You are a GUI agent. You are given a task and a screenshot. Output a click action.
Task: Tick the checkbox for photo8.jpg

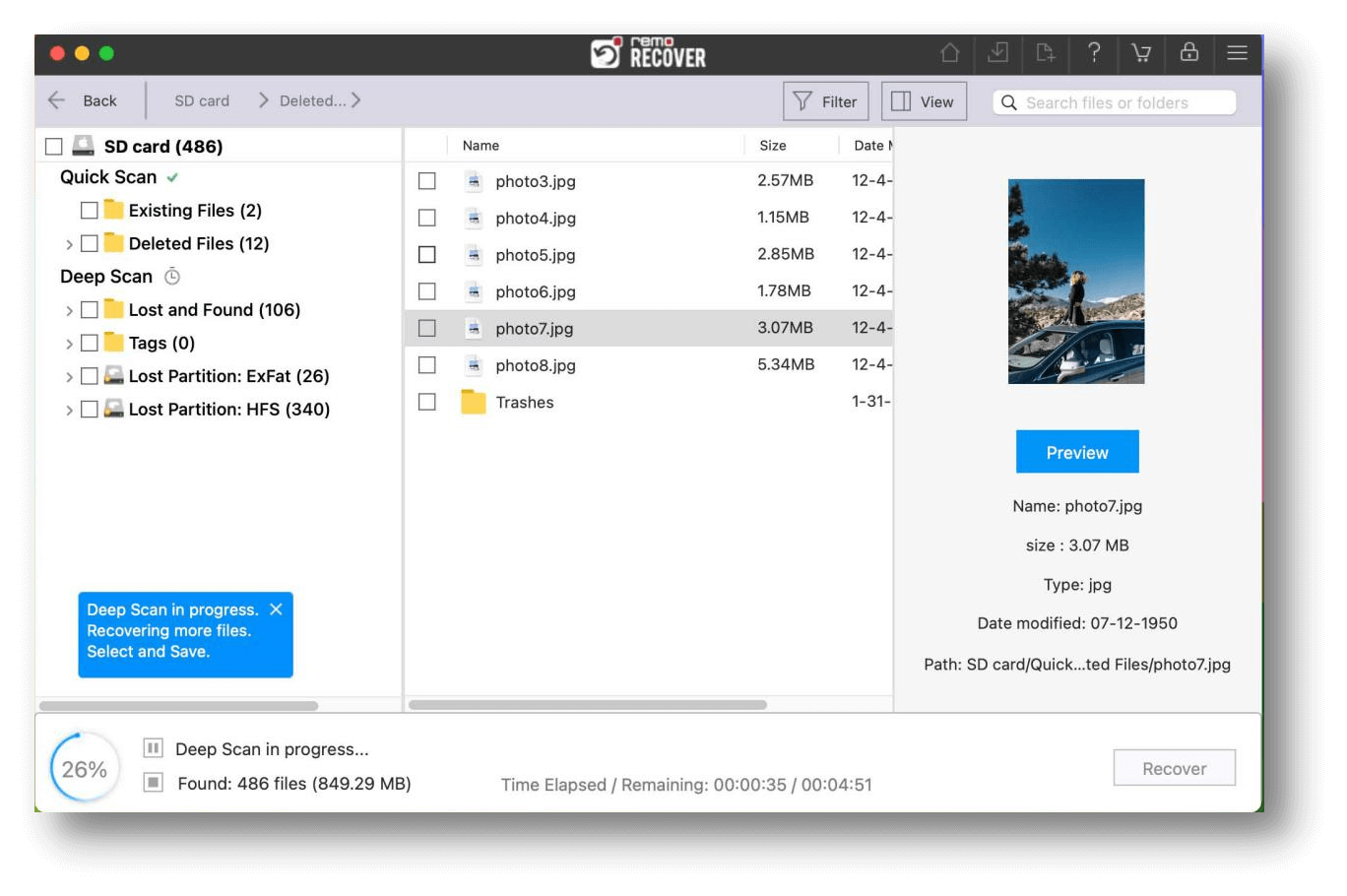click(x=426, y=365)
